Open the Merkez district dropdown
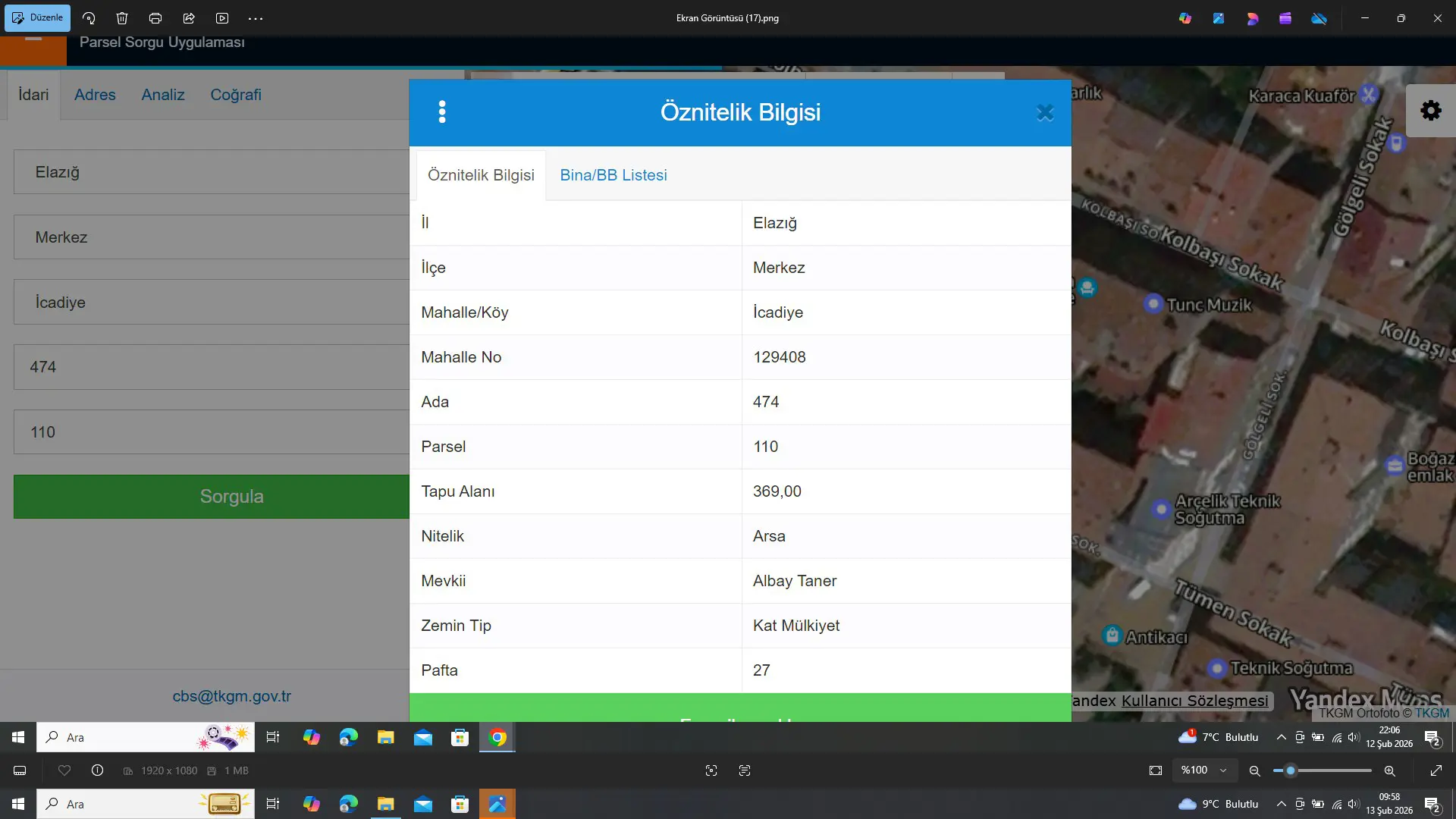Viewport: 1456px width, 819px height. (212, 237)
